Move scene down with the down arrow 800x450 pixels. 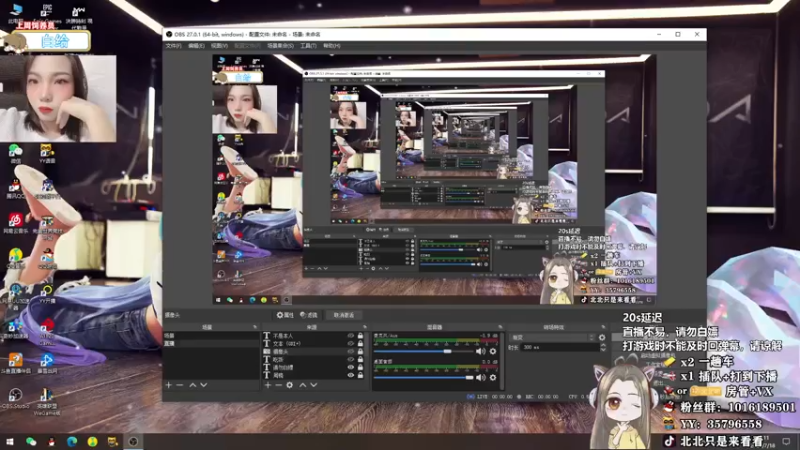click(x=204, y=385)
